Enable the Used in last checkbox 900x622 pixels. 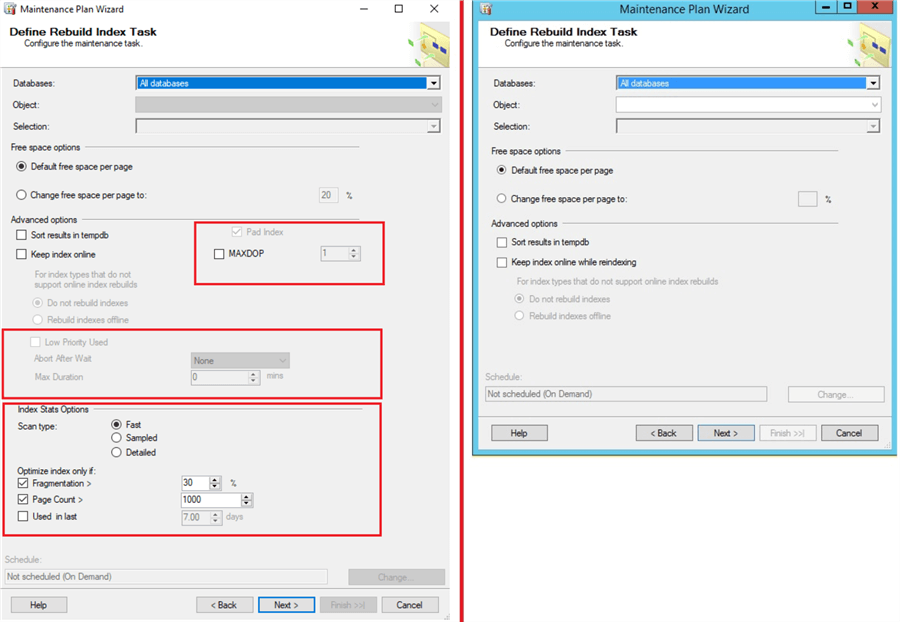(23, 516)
